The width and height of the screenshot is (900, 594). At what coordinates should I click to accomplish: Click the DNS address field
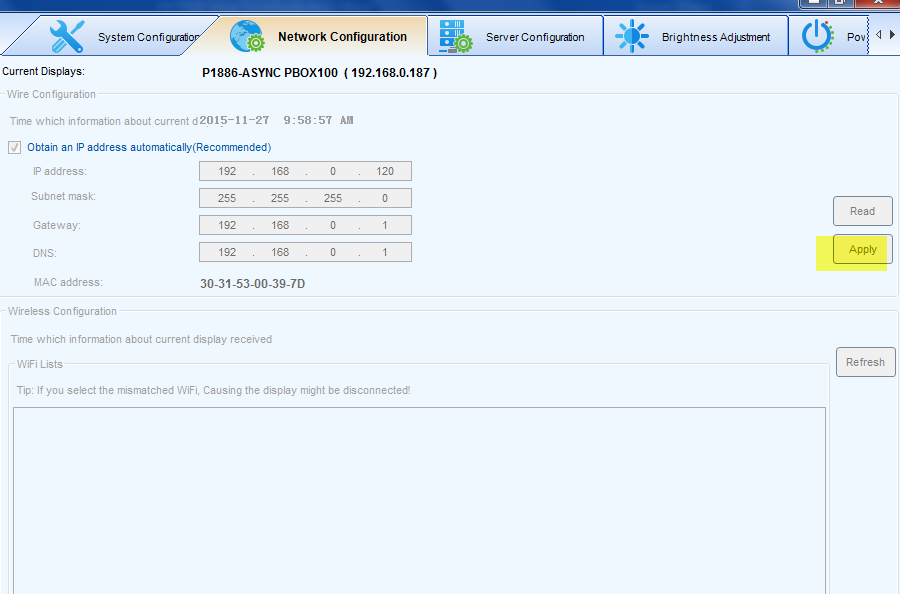coord(305,252)
